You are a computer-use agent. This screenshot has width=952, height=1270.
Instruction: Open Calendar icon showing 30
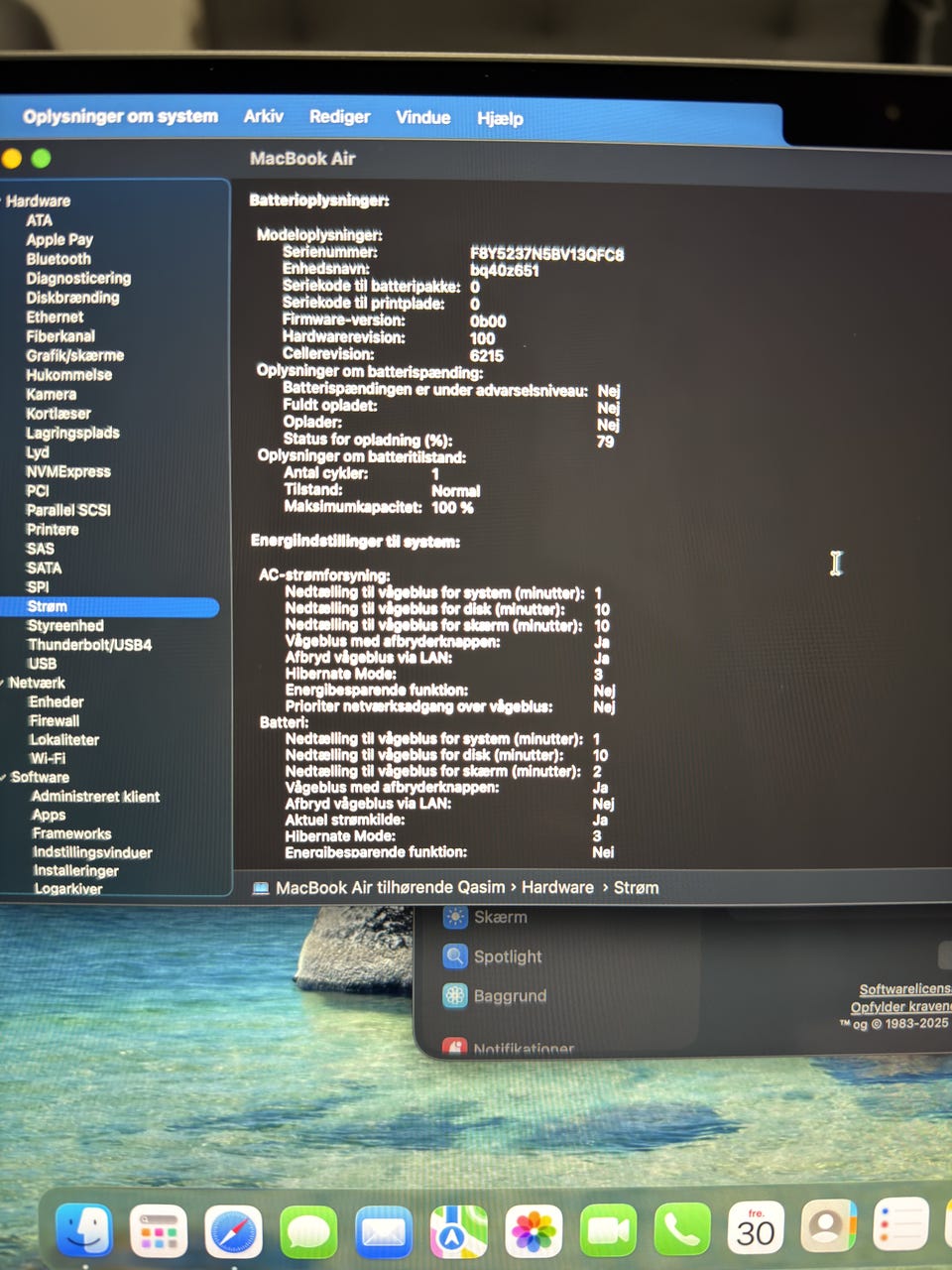click(x=756, y=1227)
